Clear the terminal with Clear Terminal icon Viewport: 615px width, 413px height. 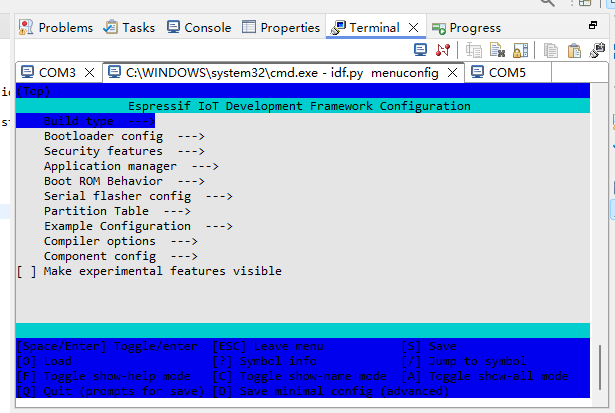tap(497, 50)
